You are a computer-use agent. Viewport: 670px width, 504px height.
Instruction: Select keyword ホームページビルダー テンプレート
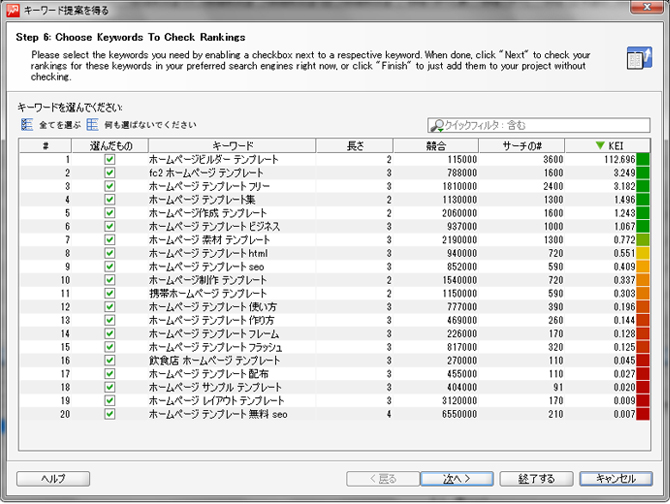[x=214, y=159]
